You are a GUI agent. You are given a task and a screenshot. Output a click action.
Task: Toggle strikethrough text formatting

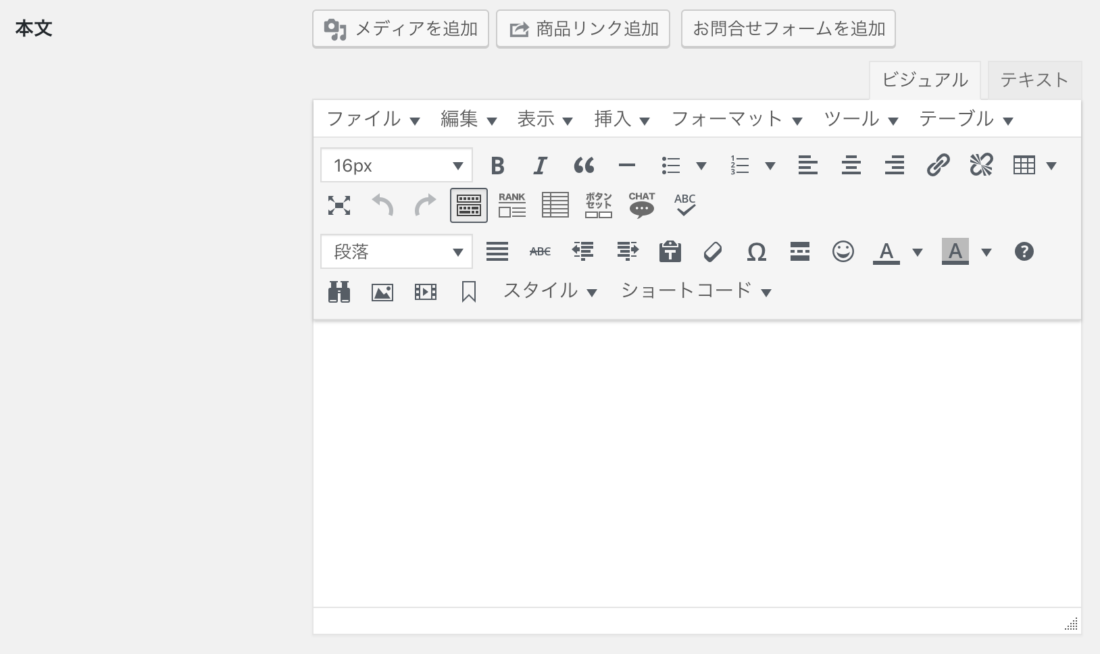click(539, 252)
